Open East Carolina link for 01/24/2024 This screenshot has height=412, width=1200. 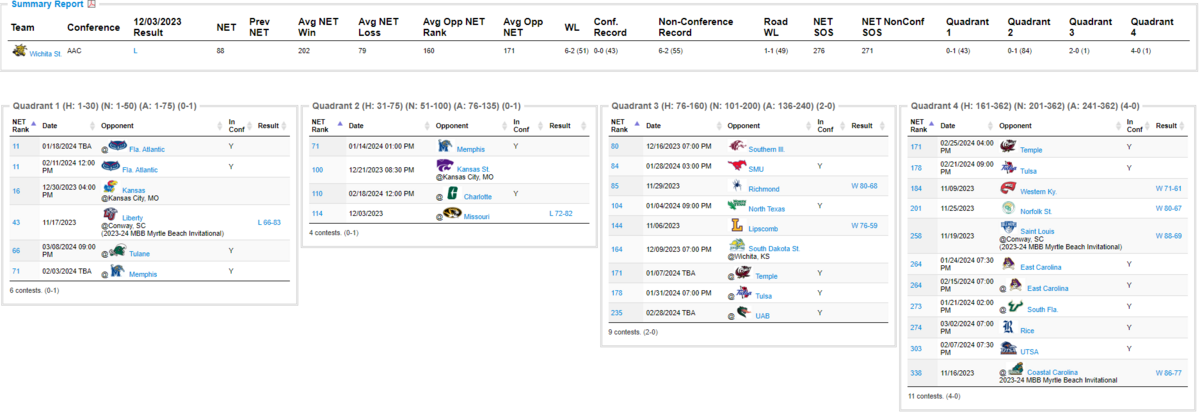1041,267
